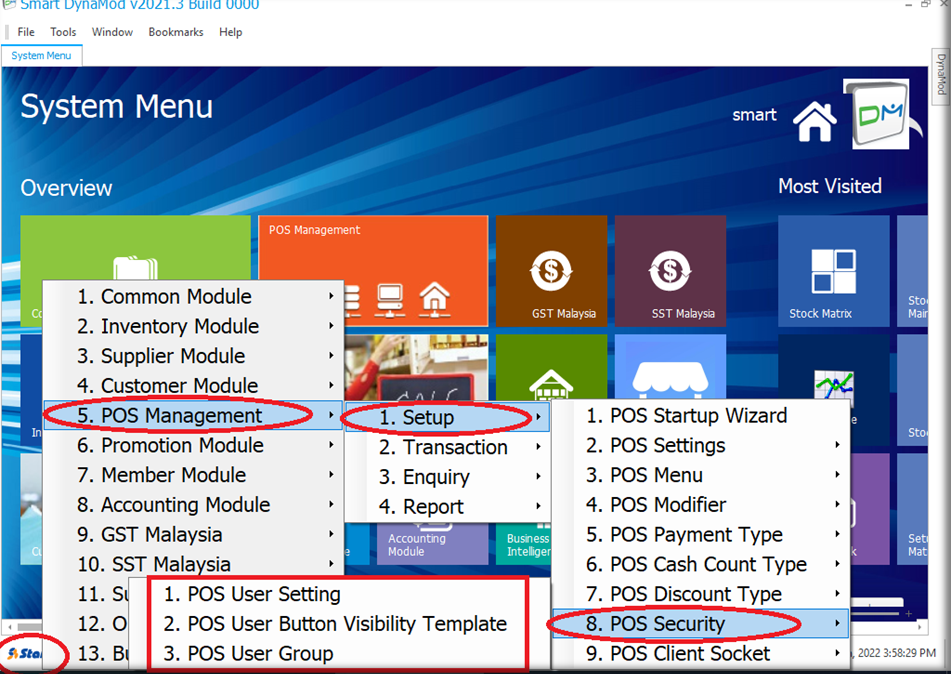This screenshot has height=674, width=951.
Task: Launch POS Startup Wizard
Action: tap(698, 415)
